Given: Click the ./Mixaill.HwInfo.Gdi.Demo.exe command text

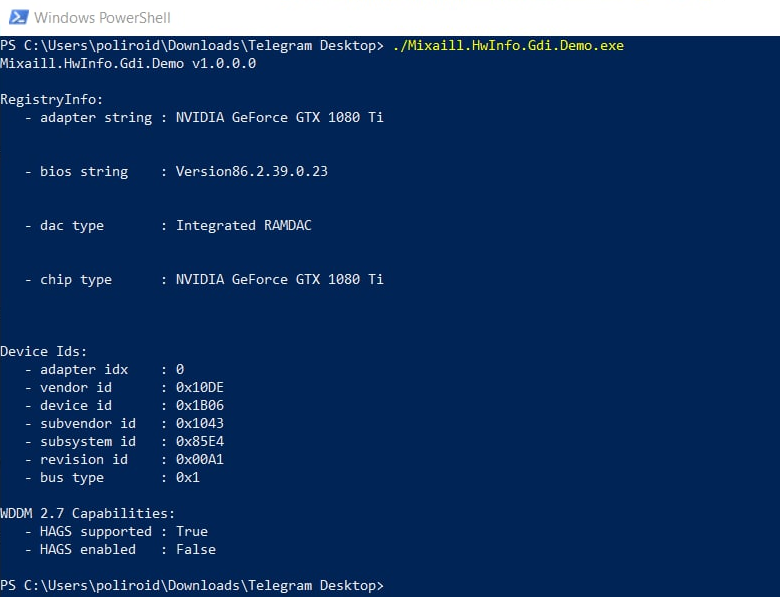Looking at the screenshot, I should [508, 46].
